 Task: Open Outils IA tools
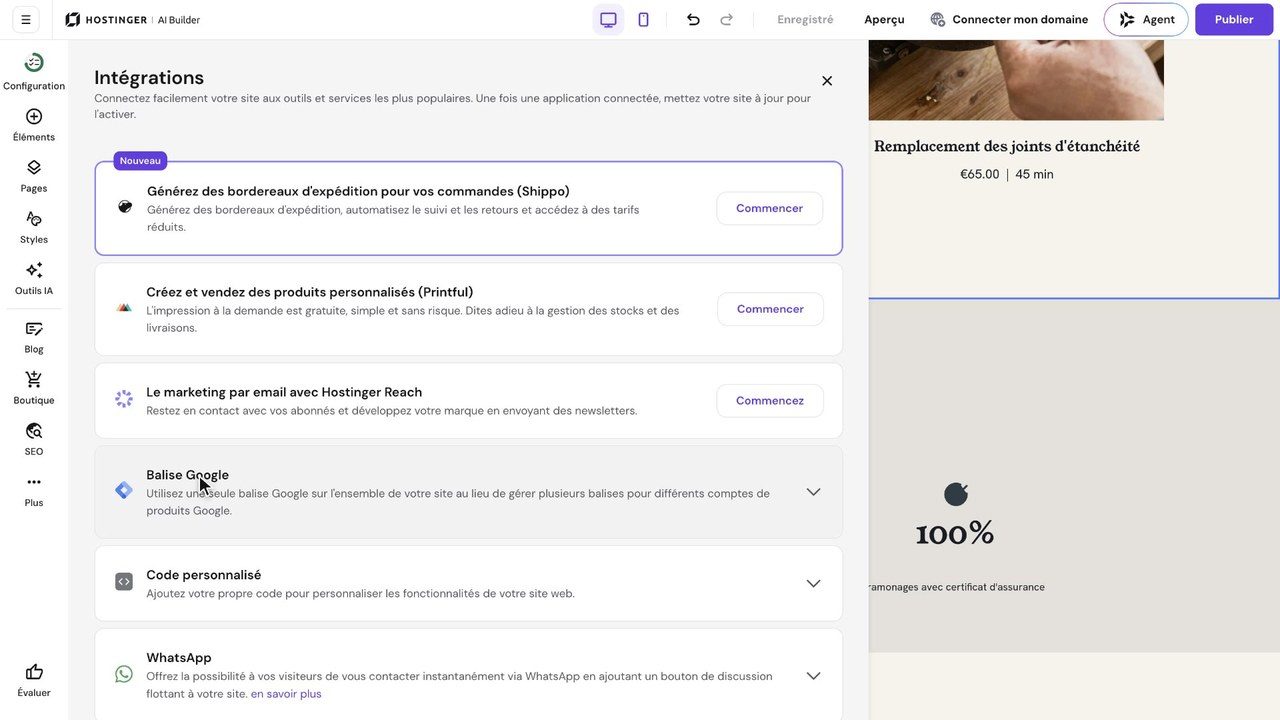[34, 278]
